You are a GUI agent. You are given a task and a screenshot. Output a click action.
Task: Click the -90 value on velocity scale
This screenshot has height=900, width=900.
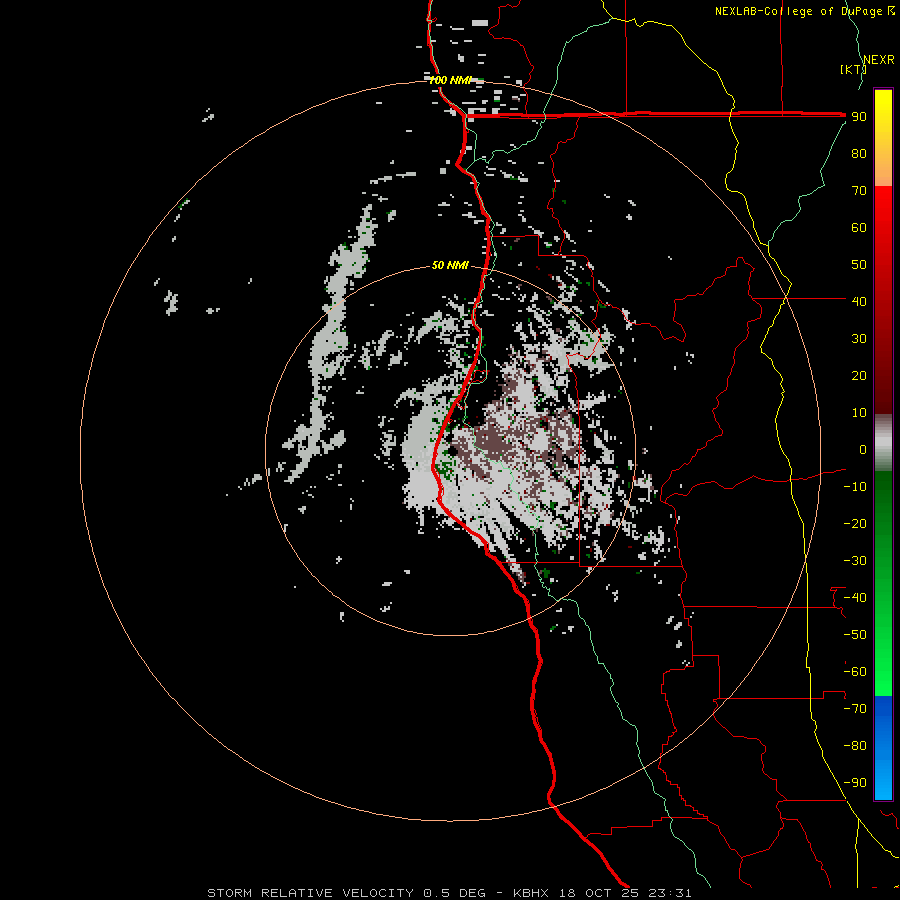[855, 783]
